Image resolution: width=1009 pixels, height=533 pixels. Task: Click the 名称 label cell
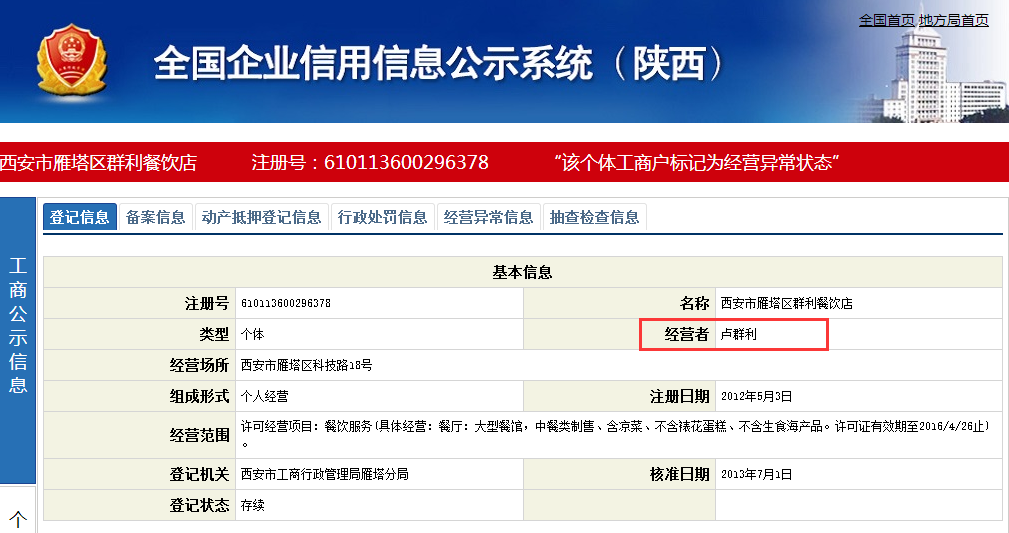620,303
